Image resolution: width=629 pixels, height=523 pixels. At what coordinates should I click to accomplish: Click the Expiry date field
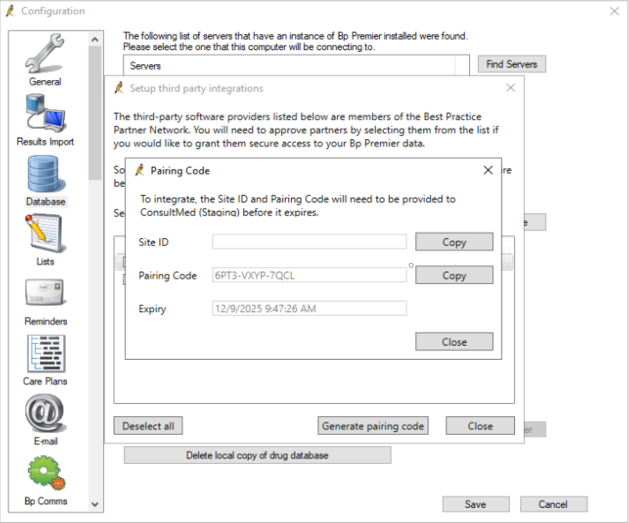click(309, 308)
